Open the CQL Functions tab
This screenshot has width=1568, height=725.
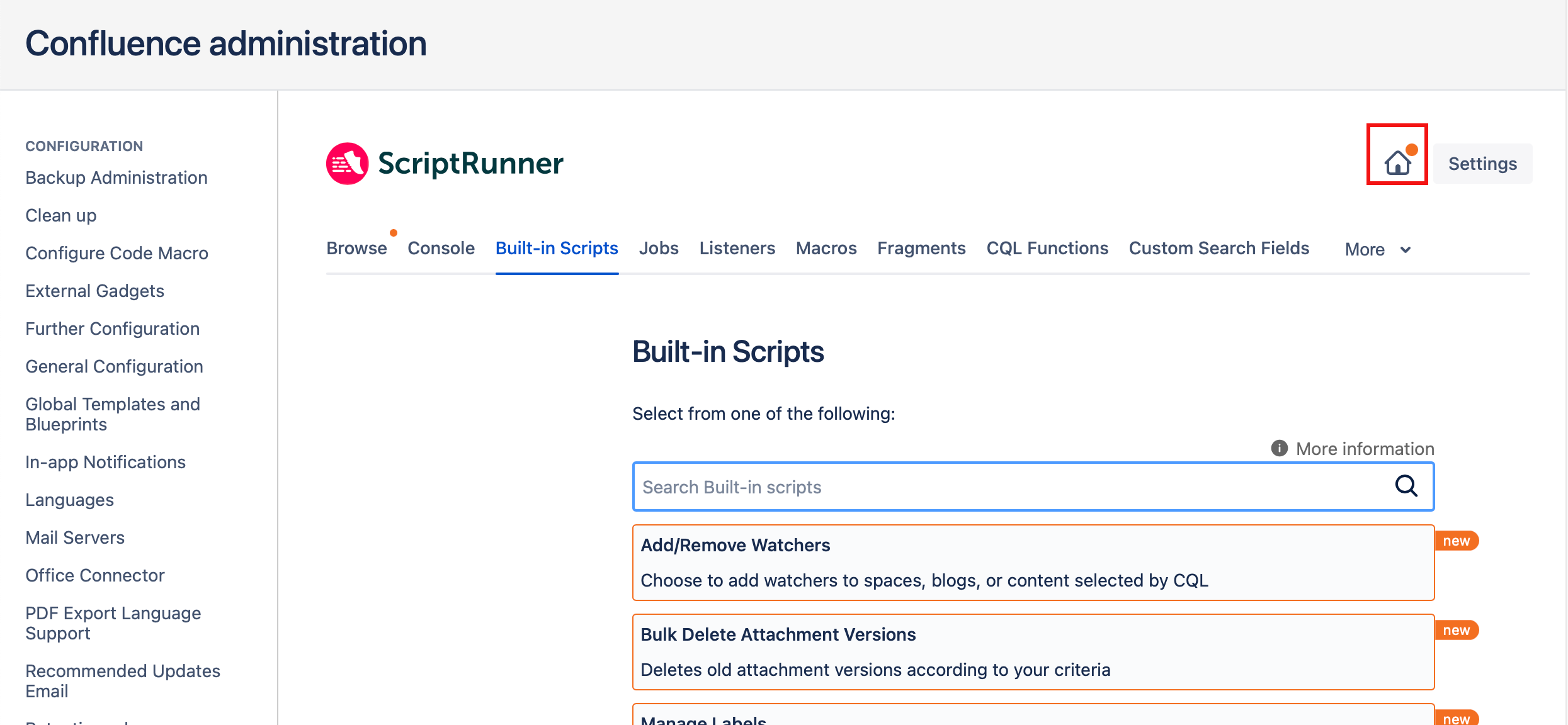click(x=1047, y=248)
